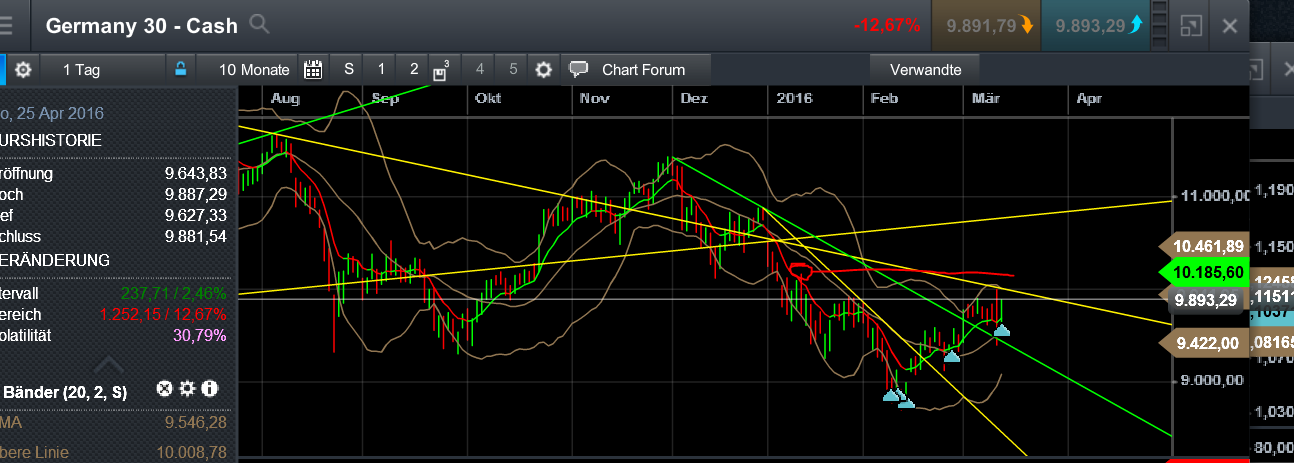The height and width of the screenshot is (463, 1294).
Task: Click the Schluss value 9.881,54
Action: point(196,236)
